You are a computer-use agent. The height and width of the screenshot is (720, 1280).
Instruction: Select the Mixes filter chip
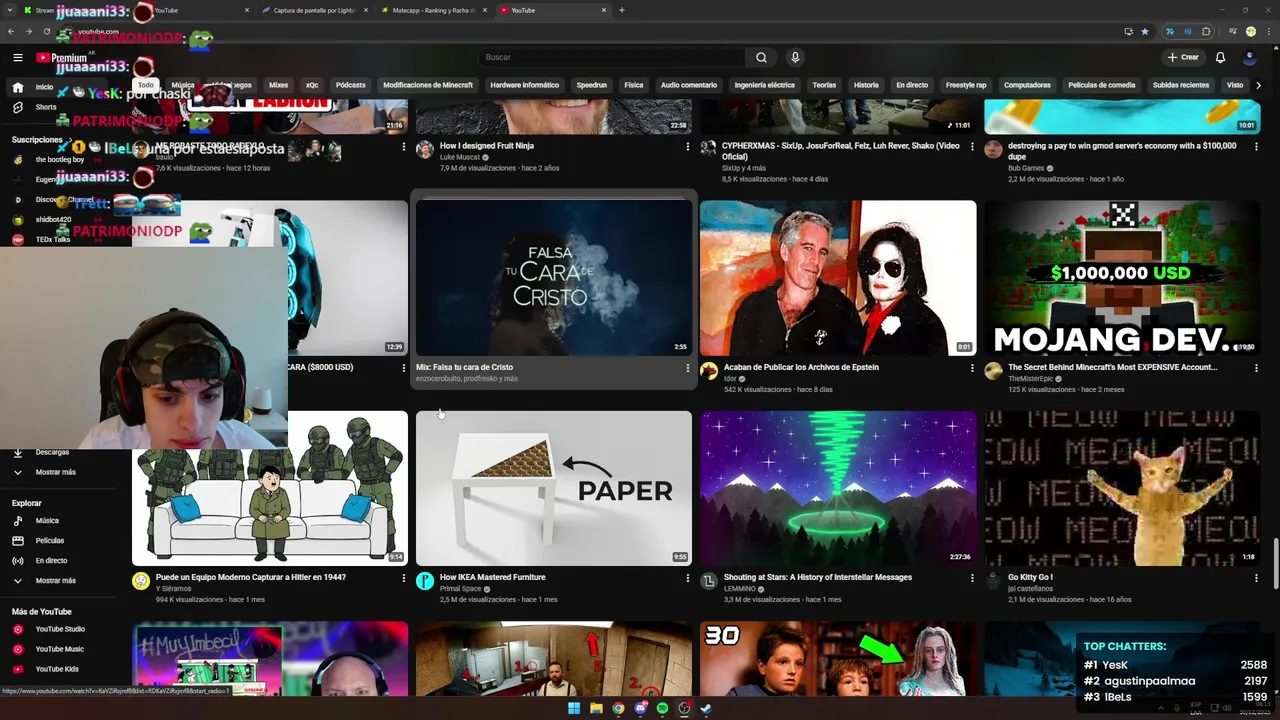278,85
